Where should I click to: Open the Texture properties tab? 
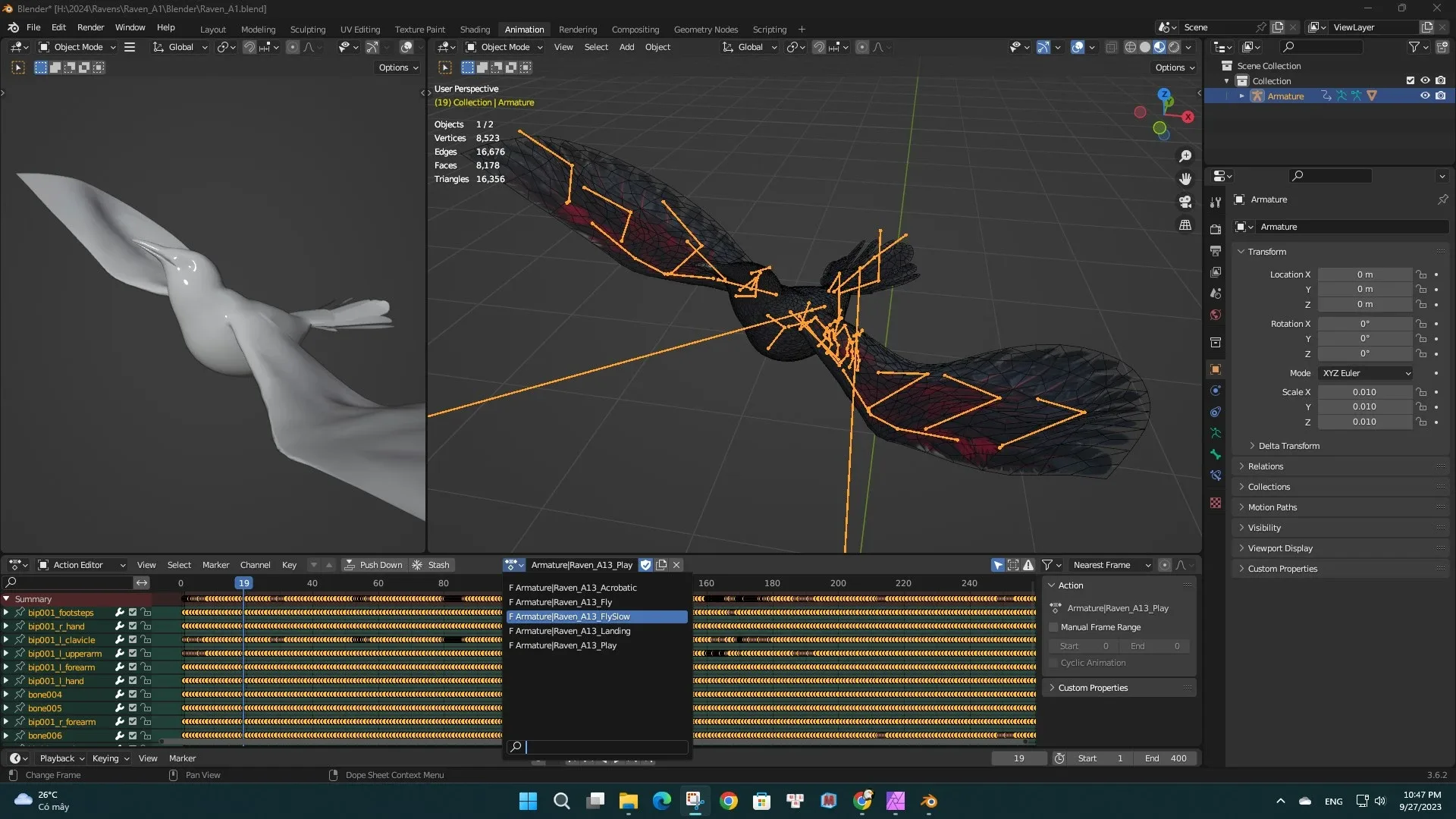(x=1216, y=503)
